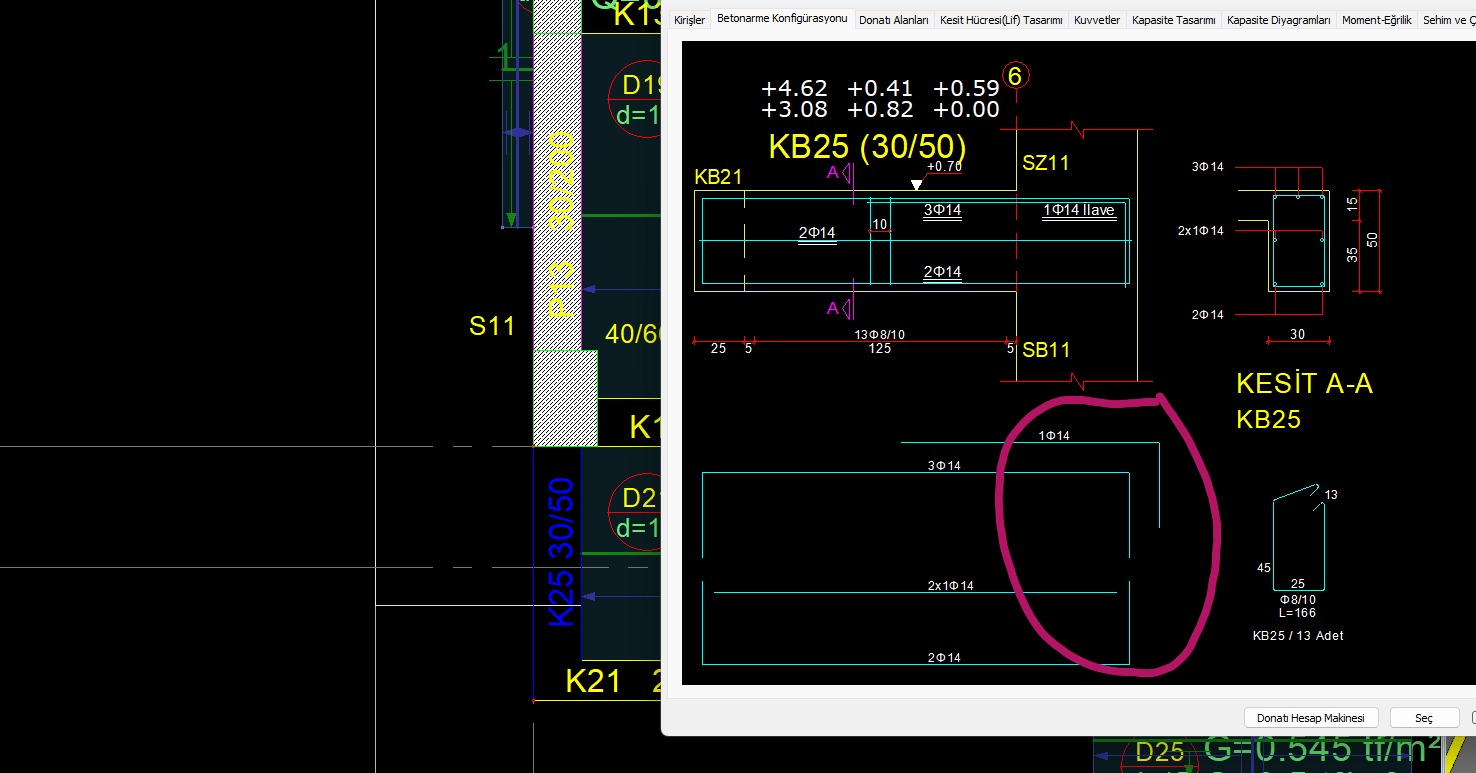This screenshot has width=1476, height=773.
Task: Click the +4.62 value
Action: (x=794, y=89)
